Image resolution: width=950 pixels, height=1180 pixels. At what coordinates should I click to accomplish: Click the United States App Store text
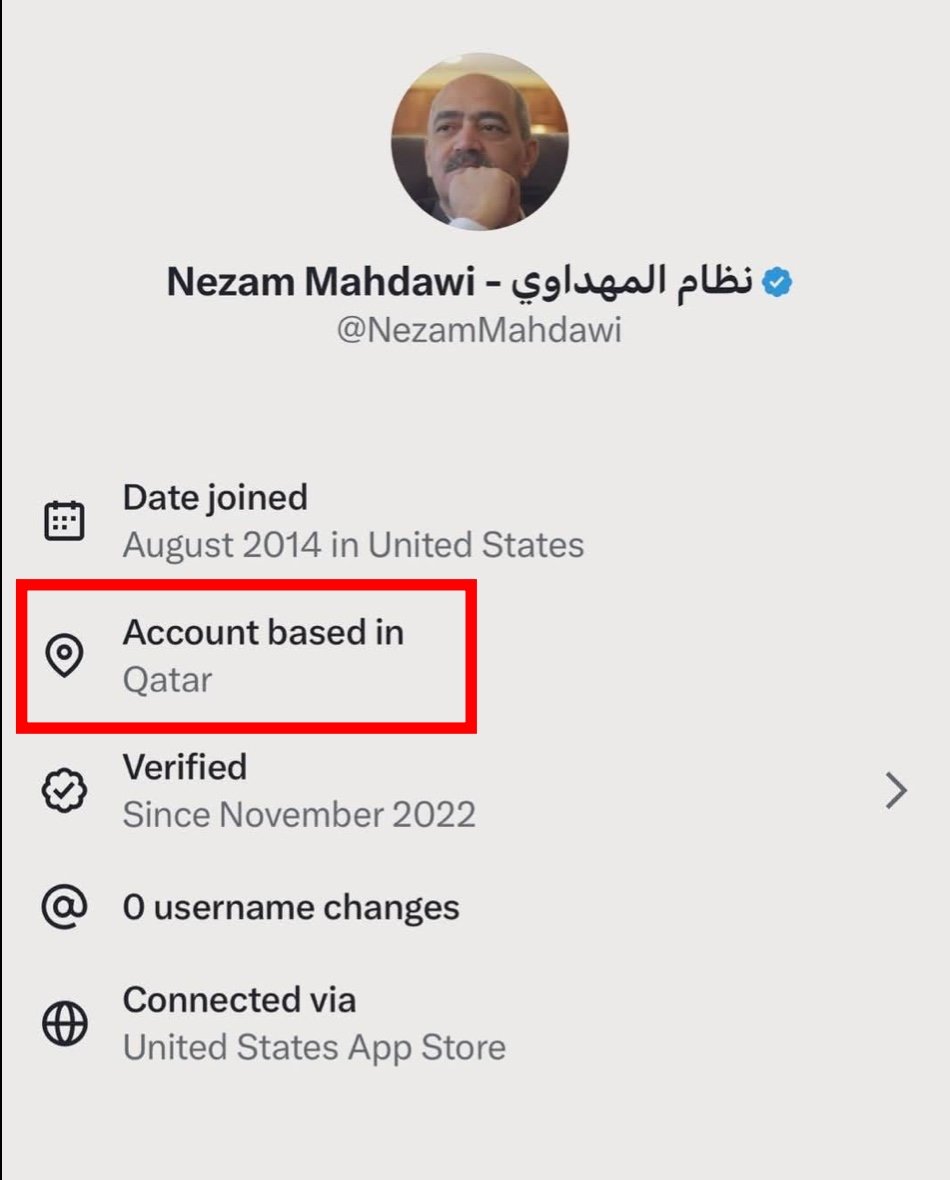point(314,1047)
